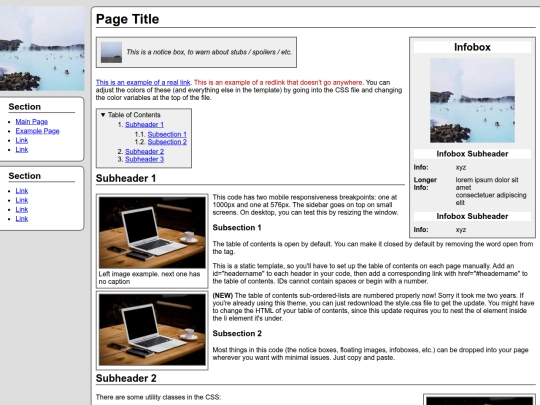Jump to Subsection 2 in table of contents
540x405 pixels.
point(167,142)
